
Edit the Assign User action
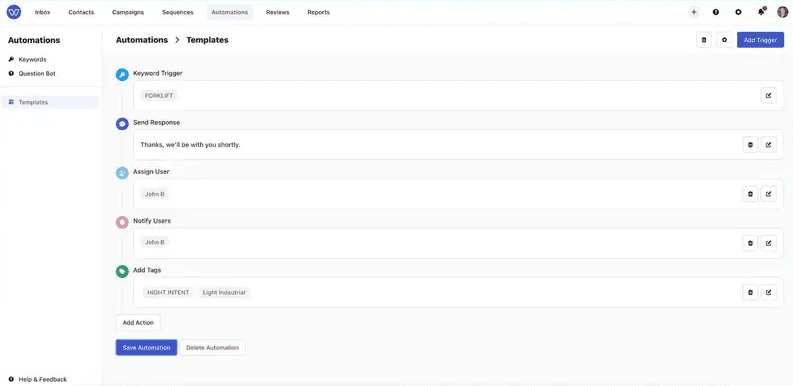point(768,194)
